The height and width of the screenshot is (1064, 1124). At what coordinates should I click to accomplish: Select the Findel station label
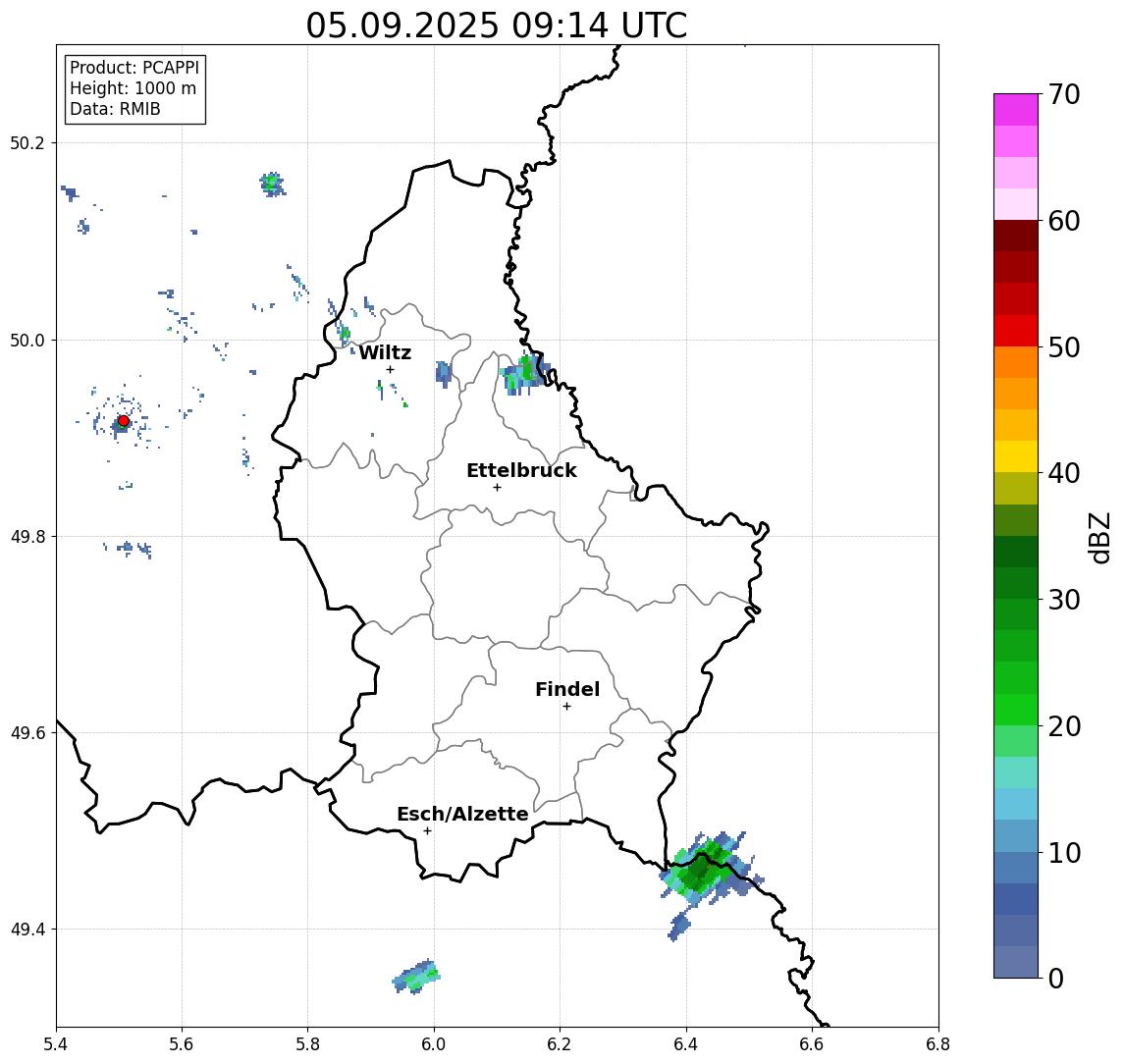(x=567, y=689)
